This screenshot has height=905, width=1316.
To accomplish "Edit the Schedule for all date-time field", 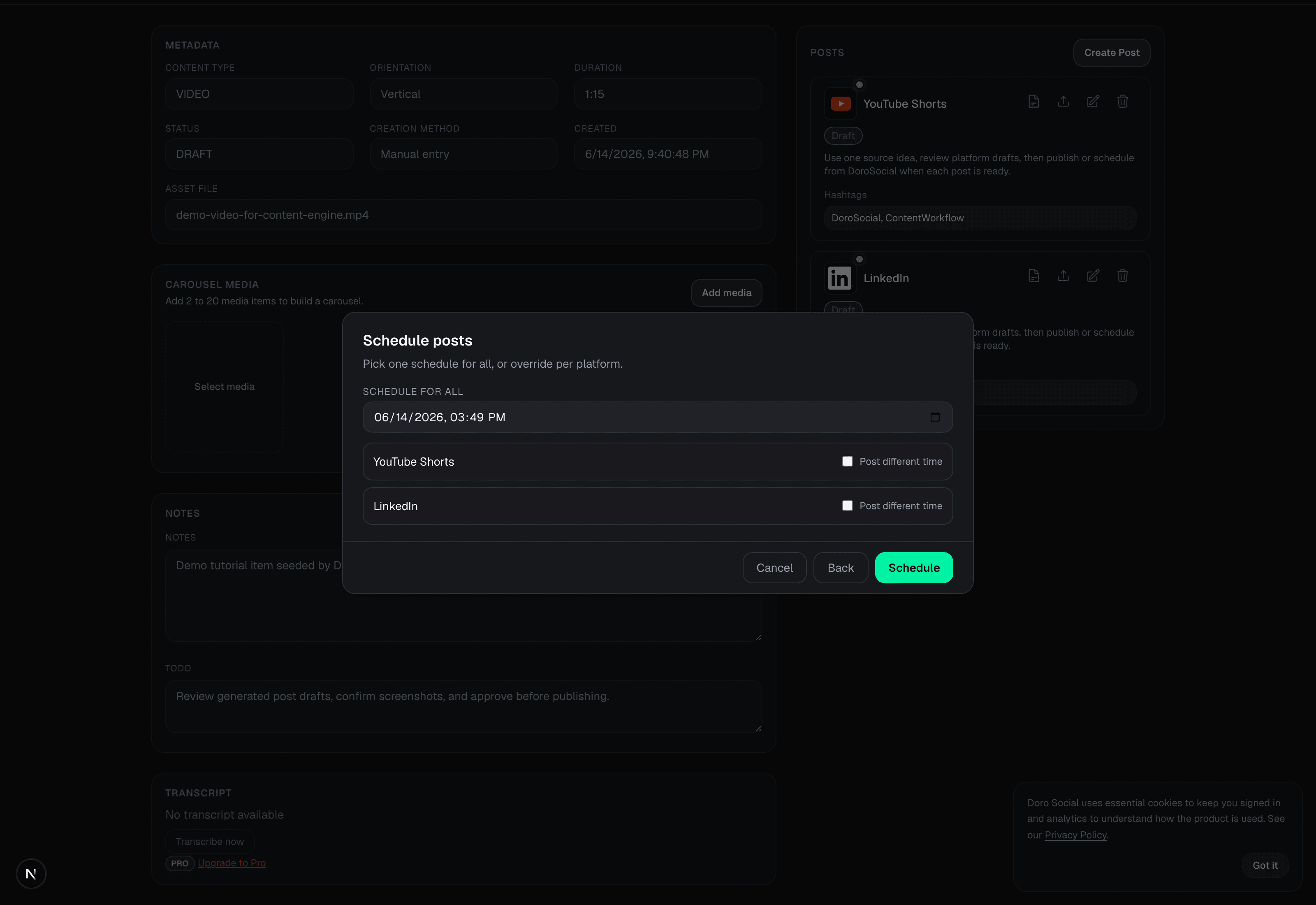I will tap(658, 418).
